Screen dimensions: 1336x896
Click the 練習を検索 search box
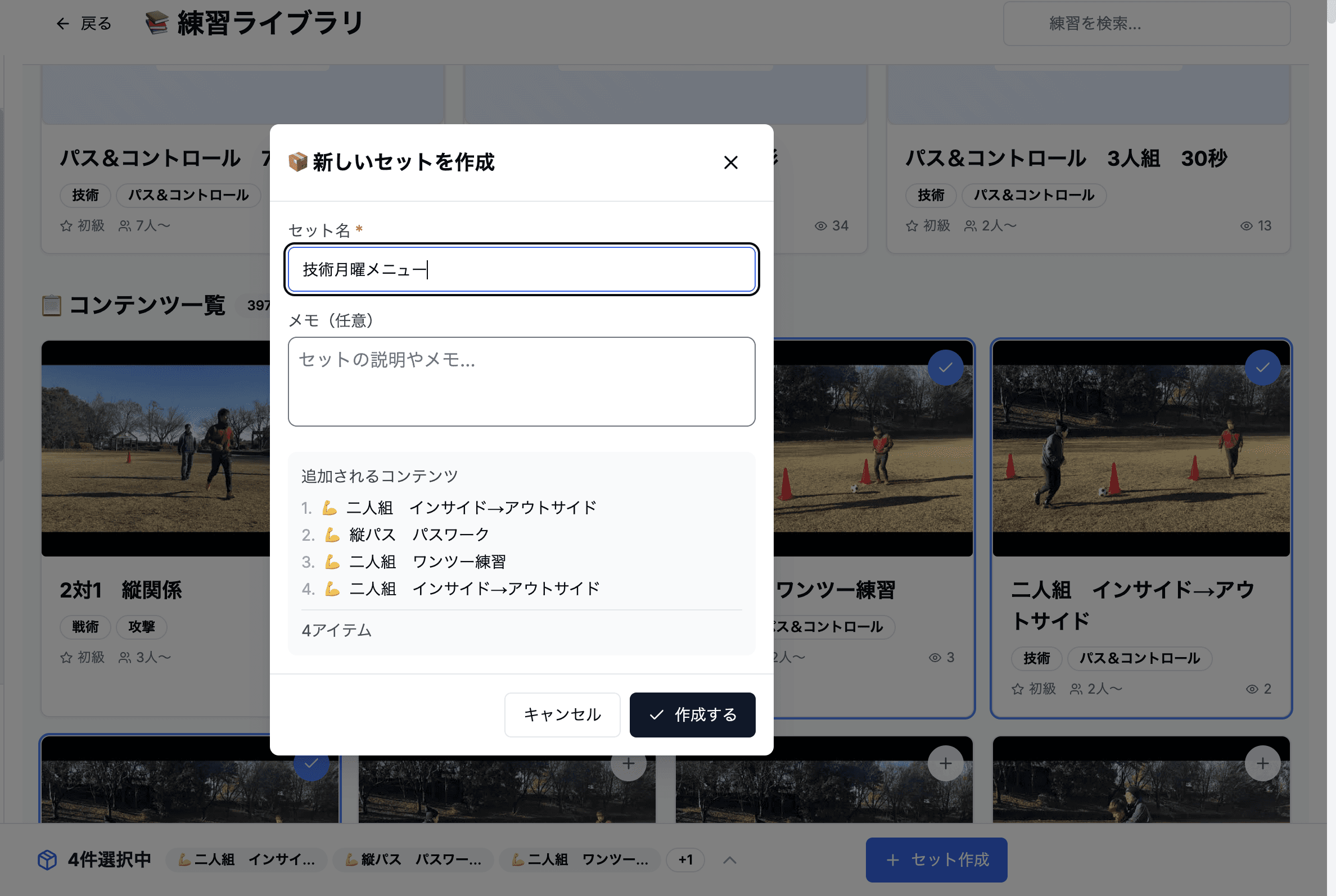1145,24
